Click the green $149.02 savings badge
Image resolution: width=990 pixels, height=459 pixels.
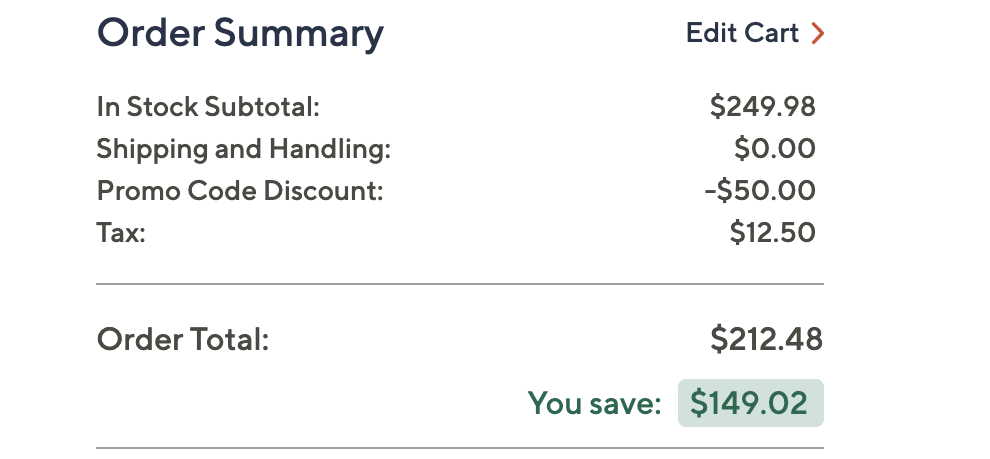(750, 403)
